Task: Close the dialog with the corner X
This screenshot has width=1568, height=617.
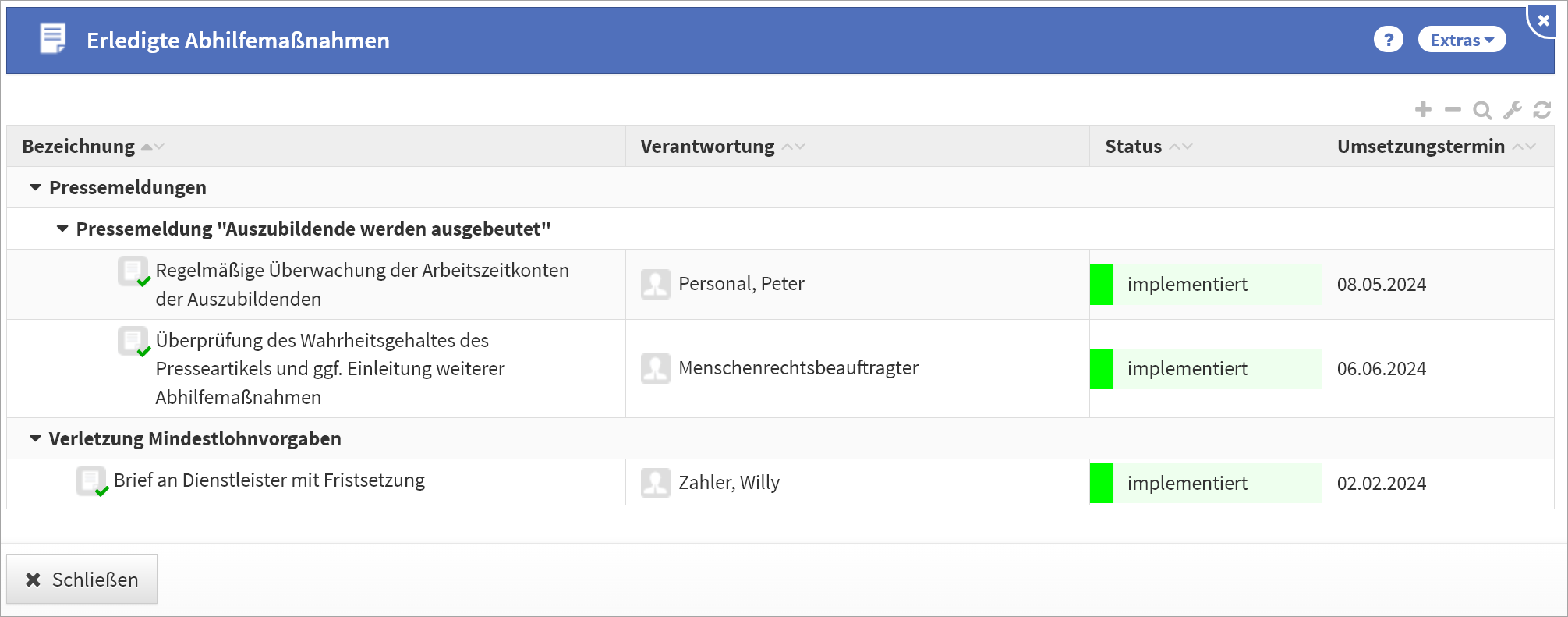Action: 1543,20
